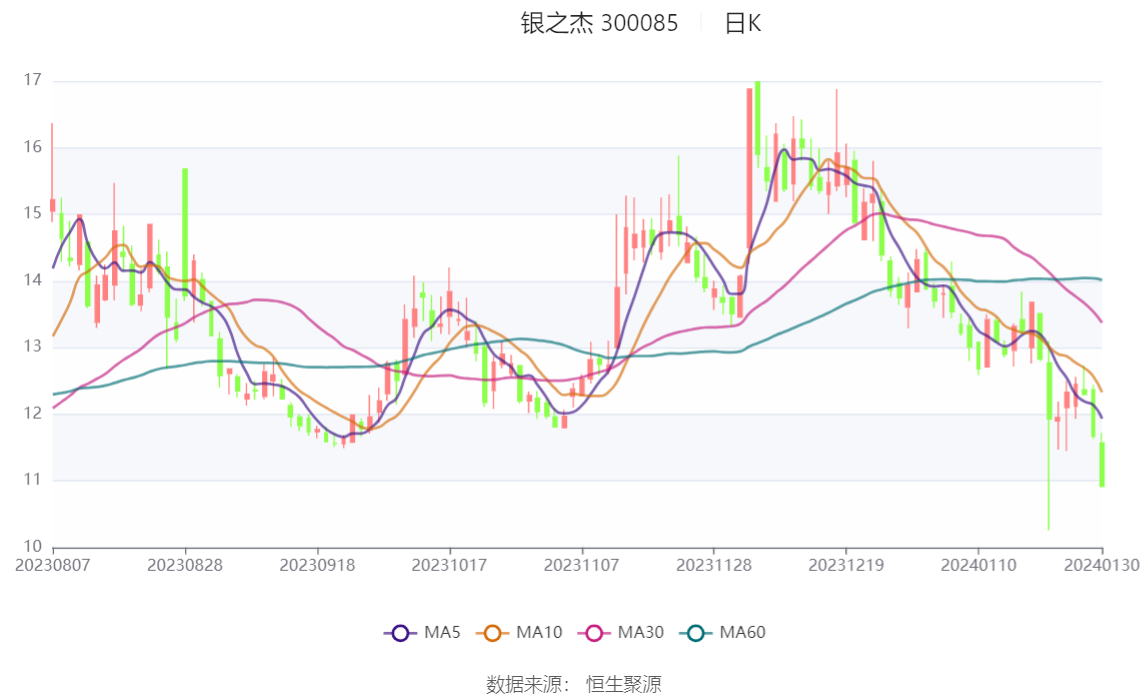Screen dimensions: 1148x699
Task: Click y-axis value 13
Action: (x=32, y=346)
